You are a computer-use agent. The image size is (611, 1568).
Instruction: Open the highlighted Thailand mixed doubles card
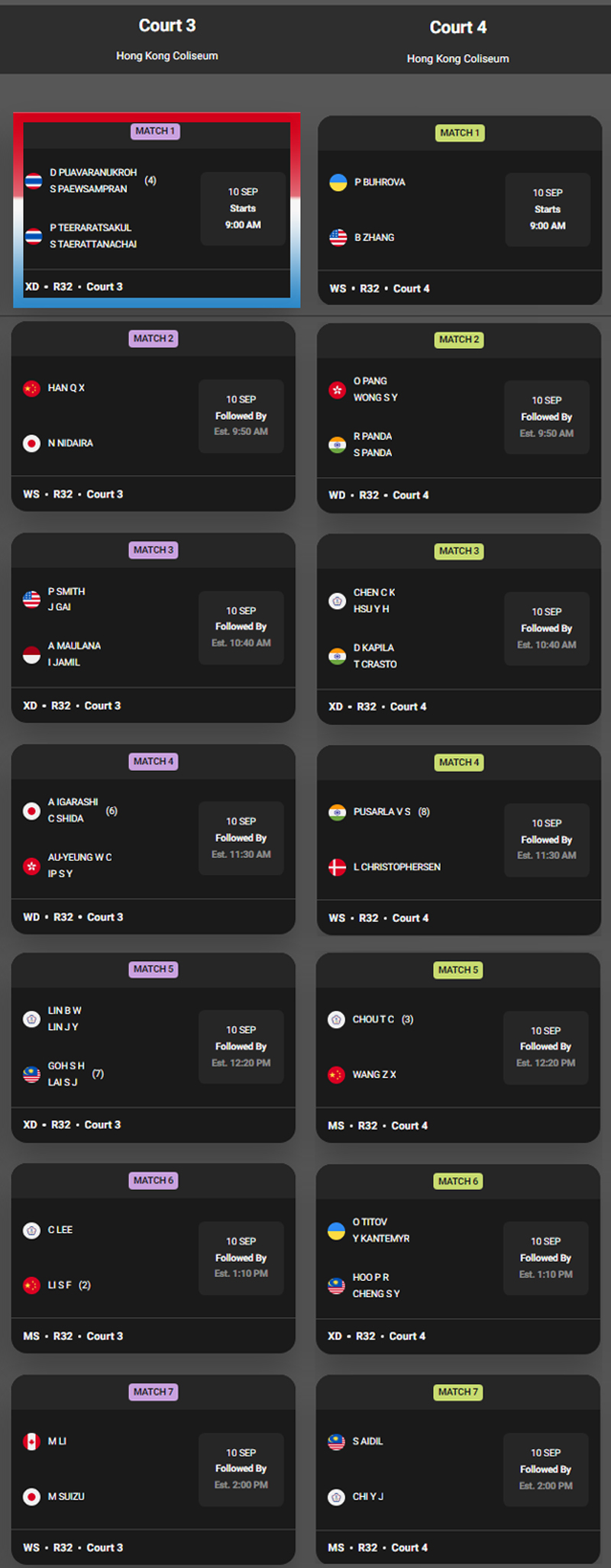157,210
